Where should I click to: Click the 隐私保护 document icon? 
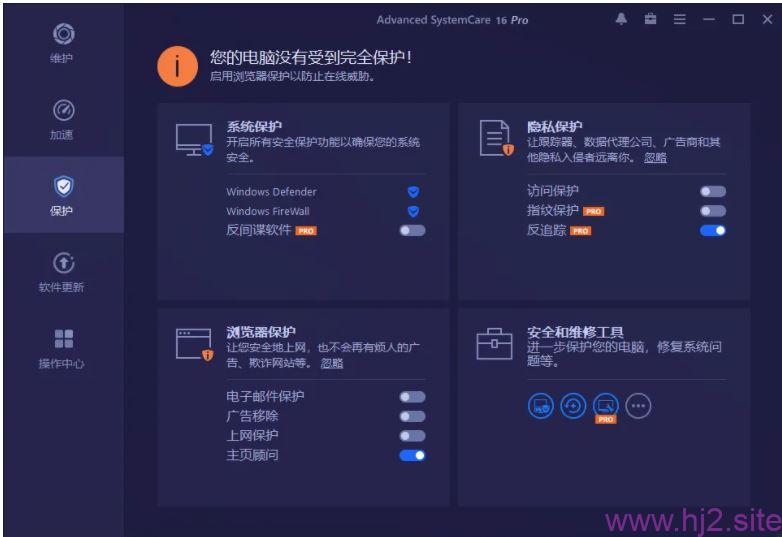[x=496, y=138]
